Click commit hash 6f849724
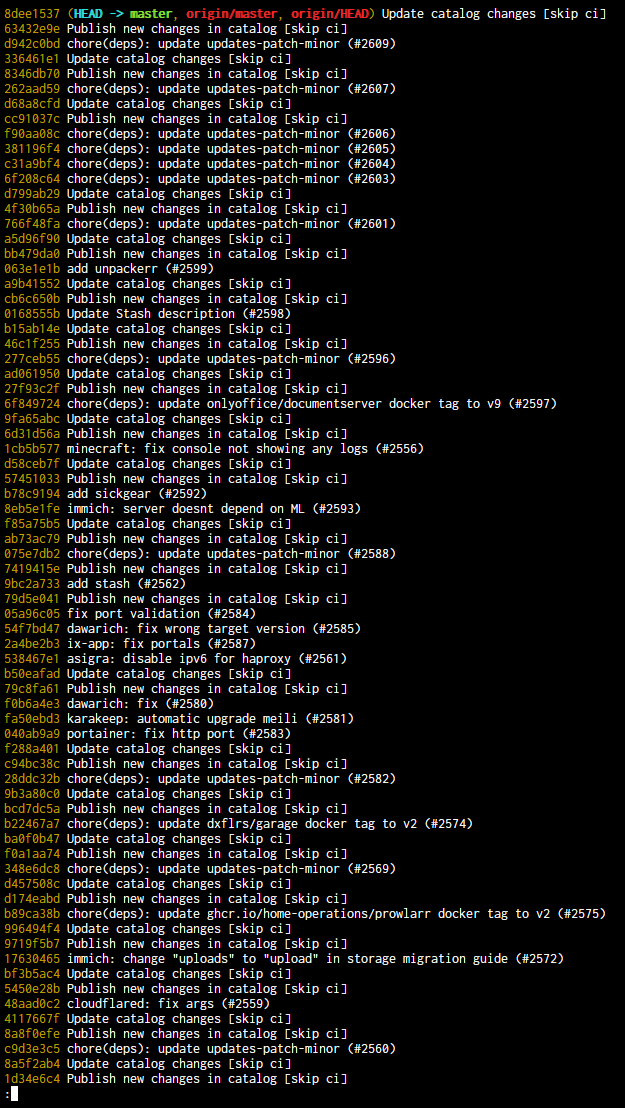625x1108 pixels. tap(32, 403)
